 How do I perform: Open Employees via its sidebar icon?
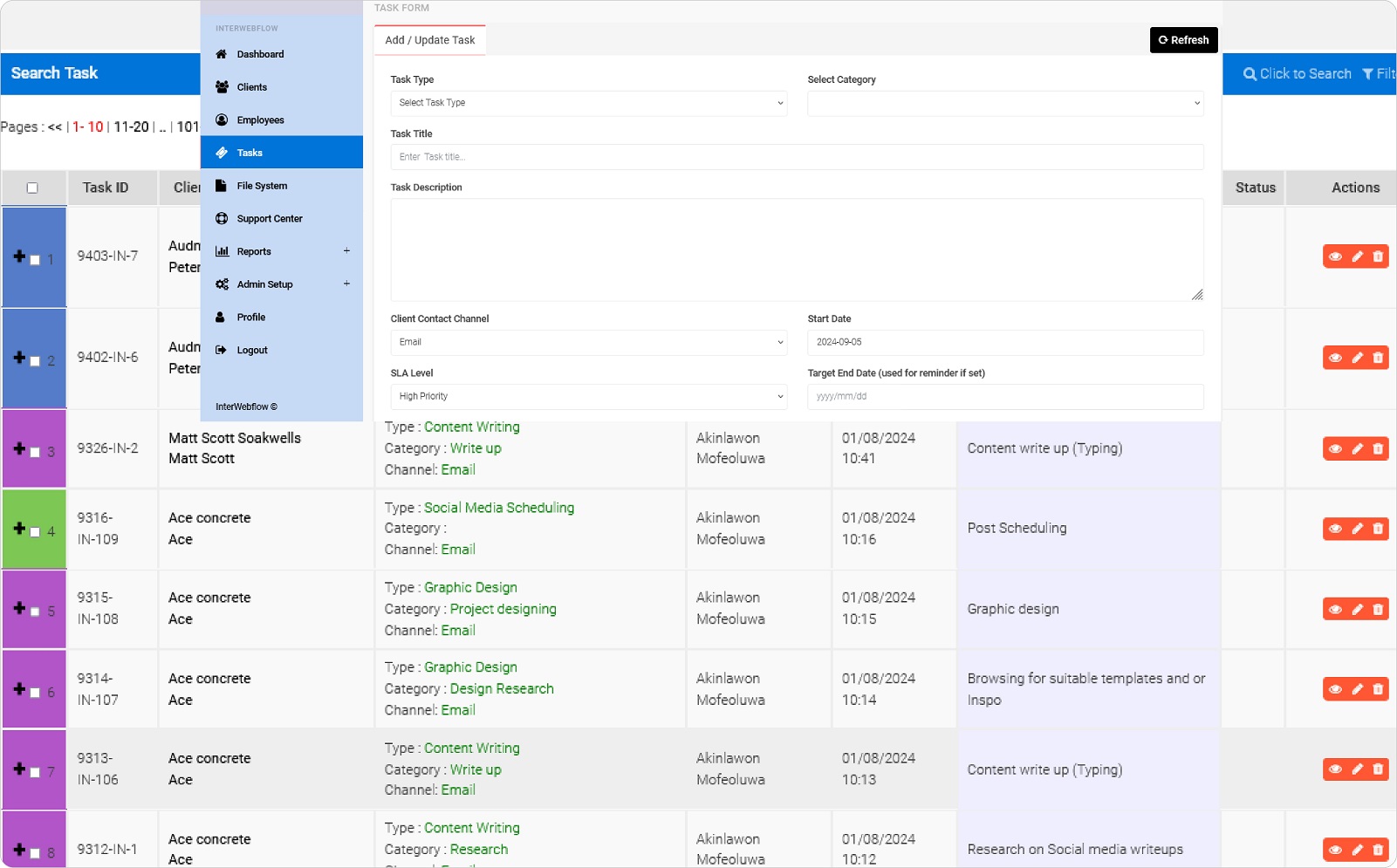259,120
